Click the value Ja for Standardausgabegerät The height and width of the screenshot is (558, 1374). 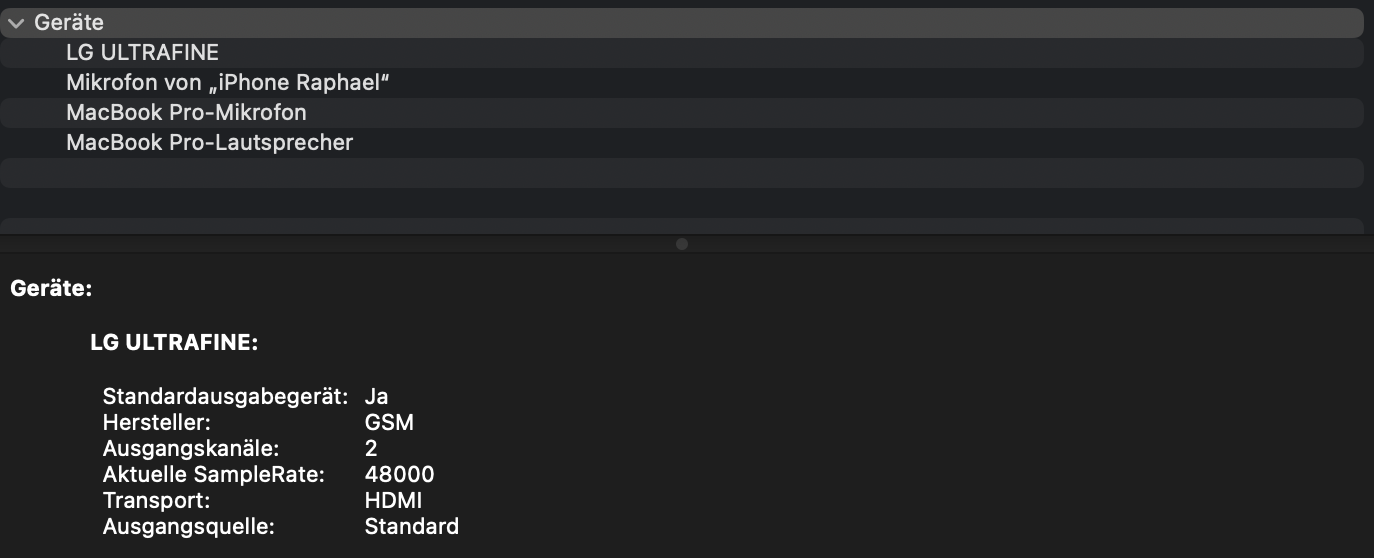[376, 396]
